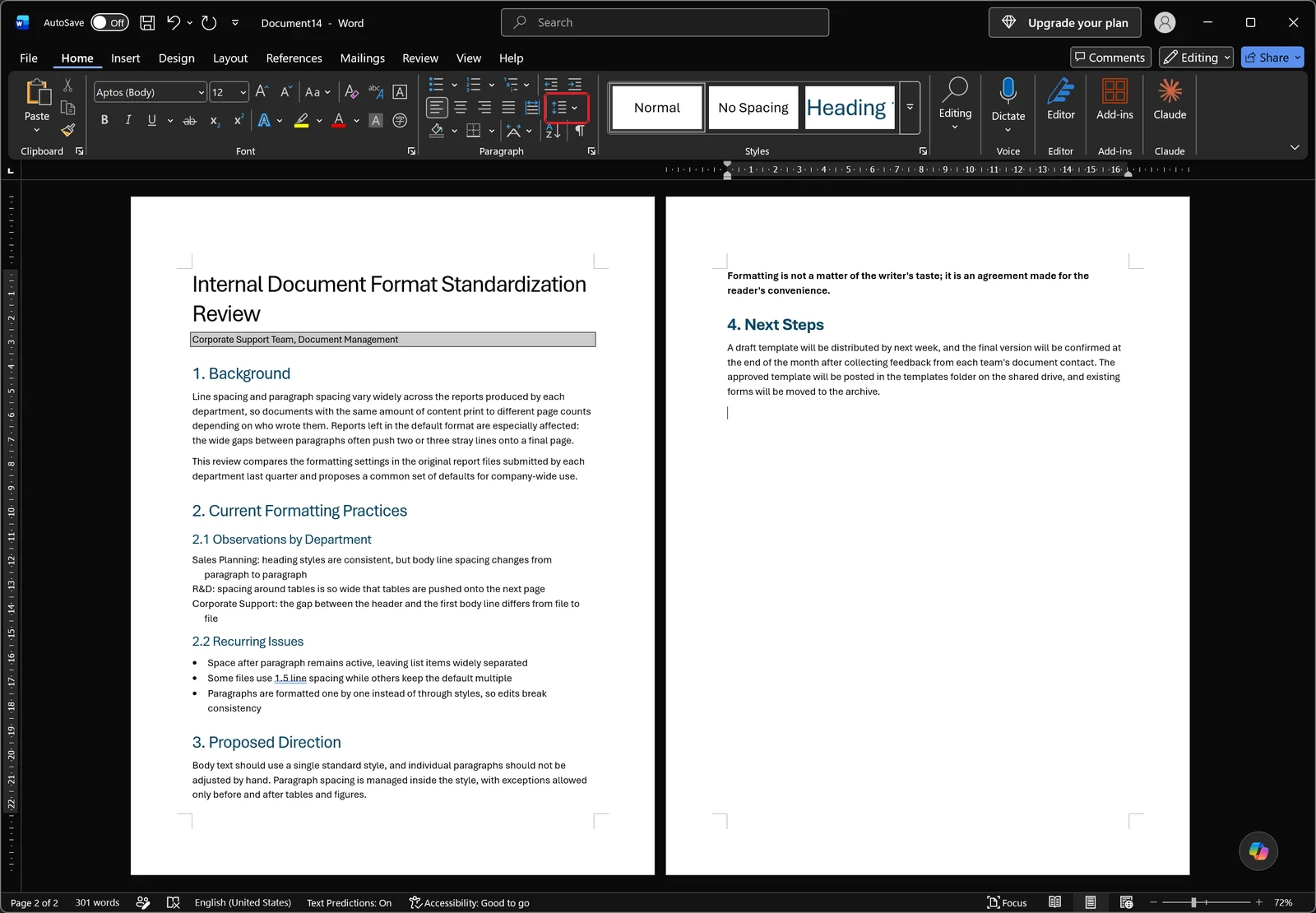The height and width of the screenshot is (913, 1316).
Task: Click the 301 words count in status bar
Action: tap(97, 902)
